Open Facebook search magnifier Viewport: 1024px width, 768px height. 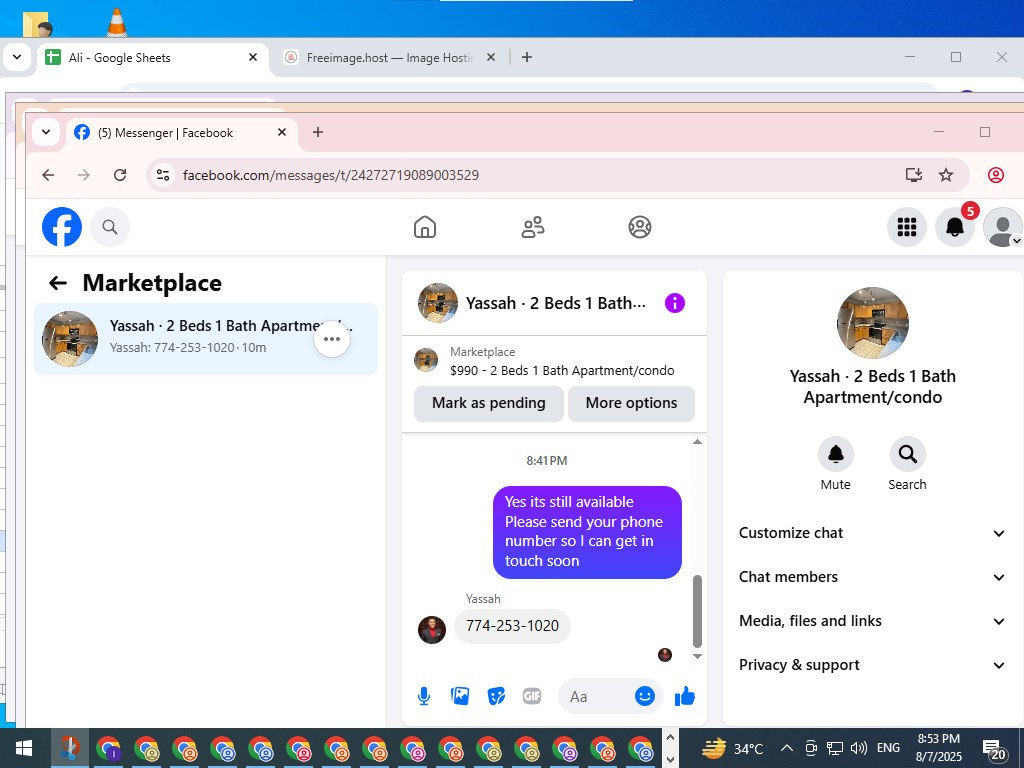110,227
